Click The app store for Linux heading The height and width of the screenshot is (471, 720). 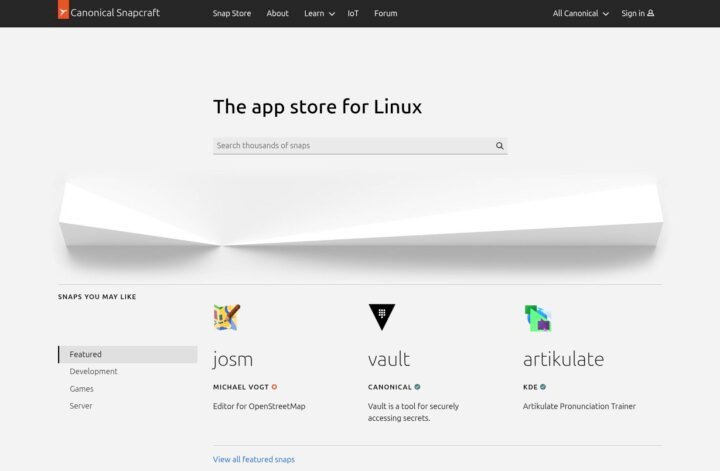(317, 107)
